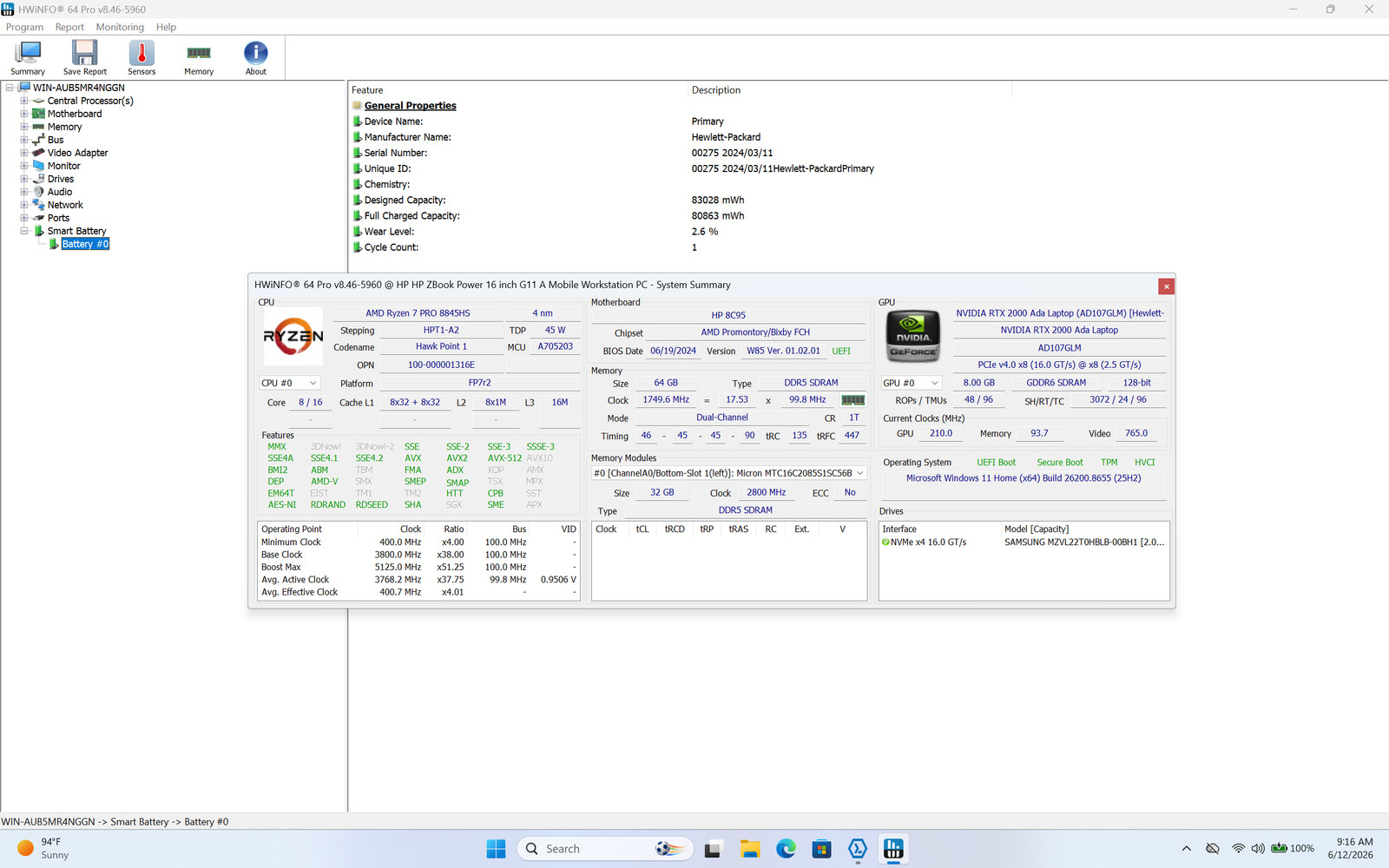Click the Battery #0 battery icon in tree
1389x868 pixels.
click(x=54, y=244)
